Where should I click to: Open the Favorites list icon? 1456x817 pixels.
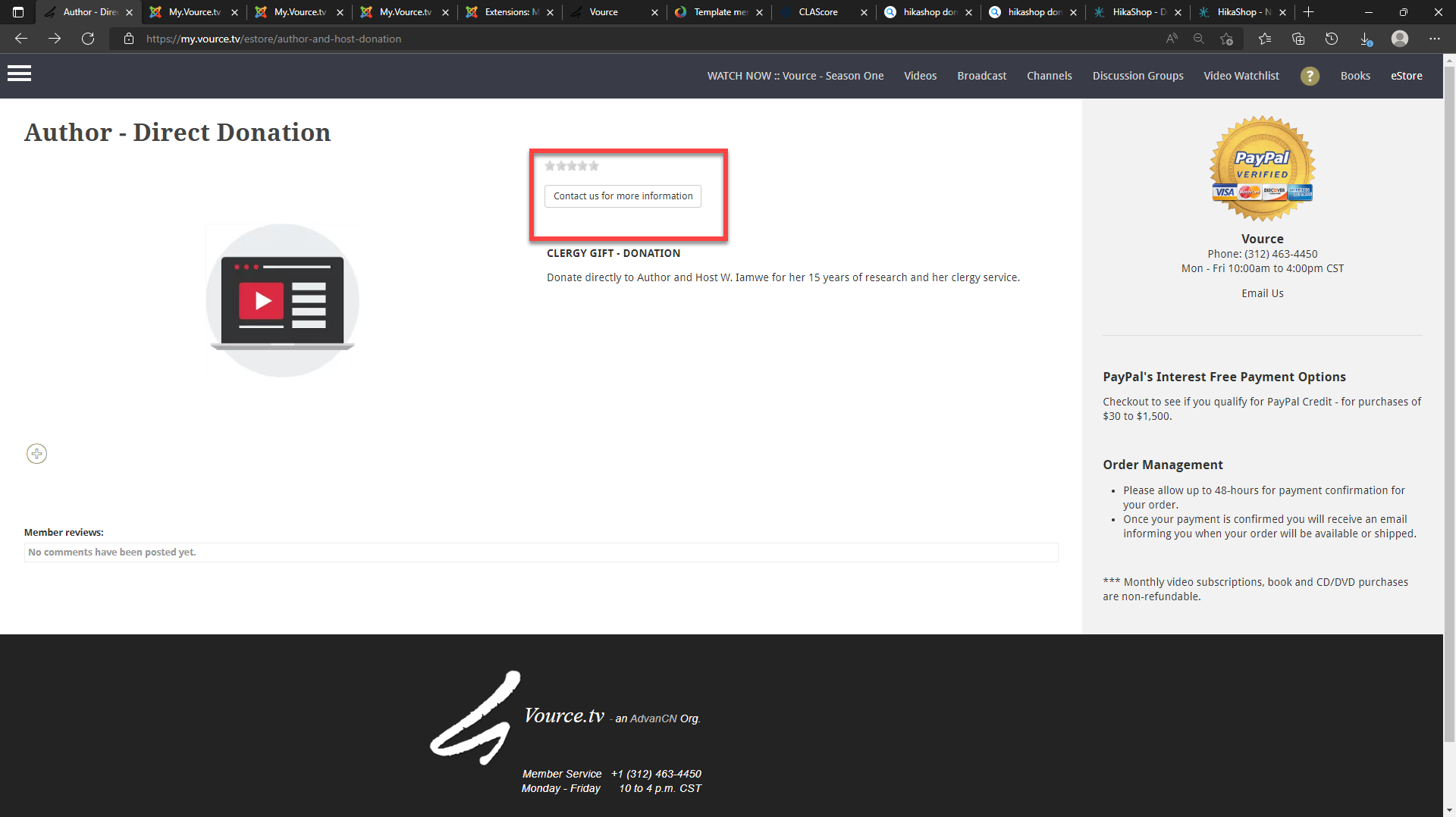coord(1265,39)
